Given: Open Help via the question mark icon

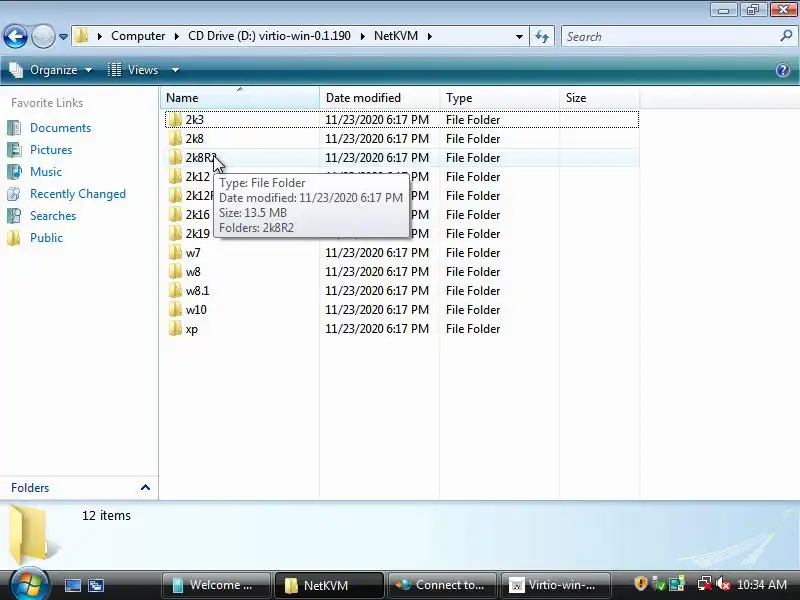Looking at the screenshot, I should (783, 70).
